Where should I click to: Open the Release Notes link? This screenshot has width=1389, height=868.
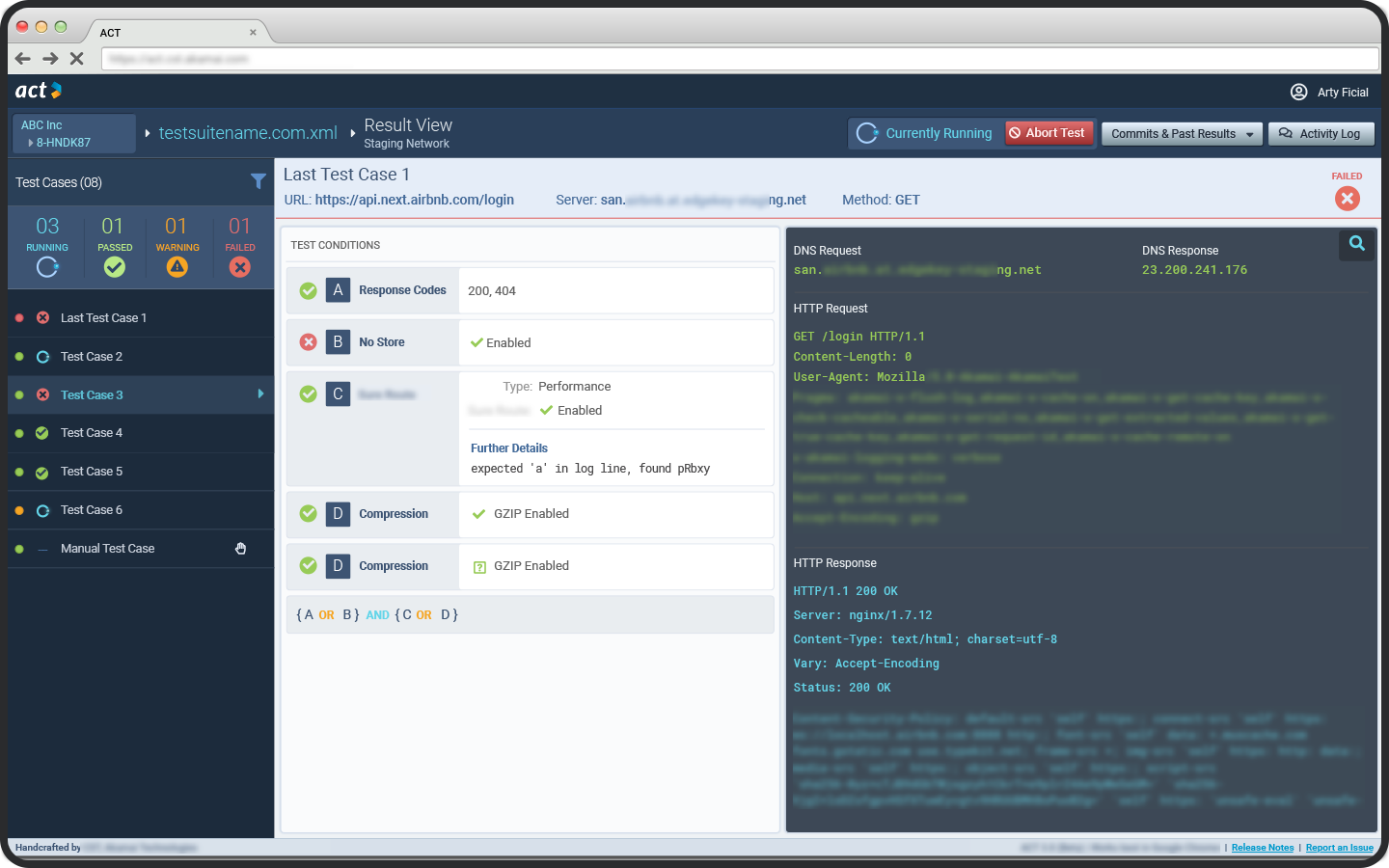1262,848
